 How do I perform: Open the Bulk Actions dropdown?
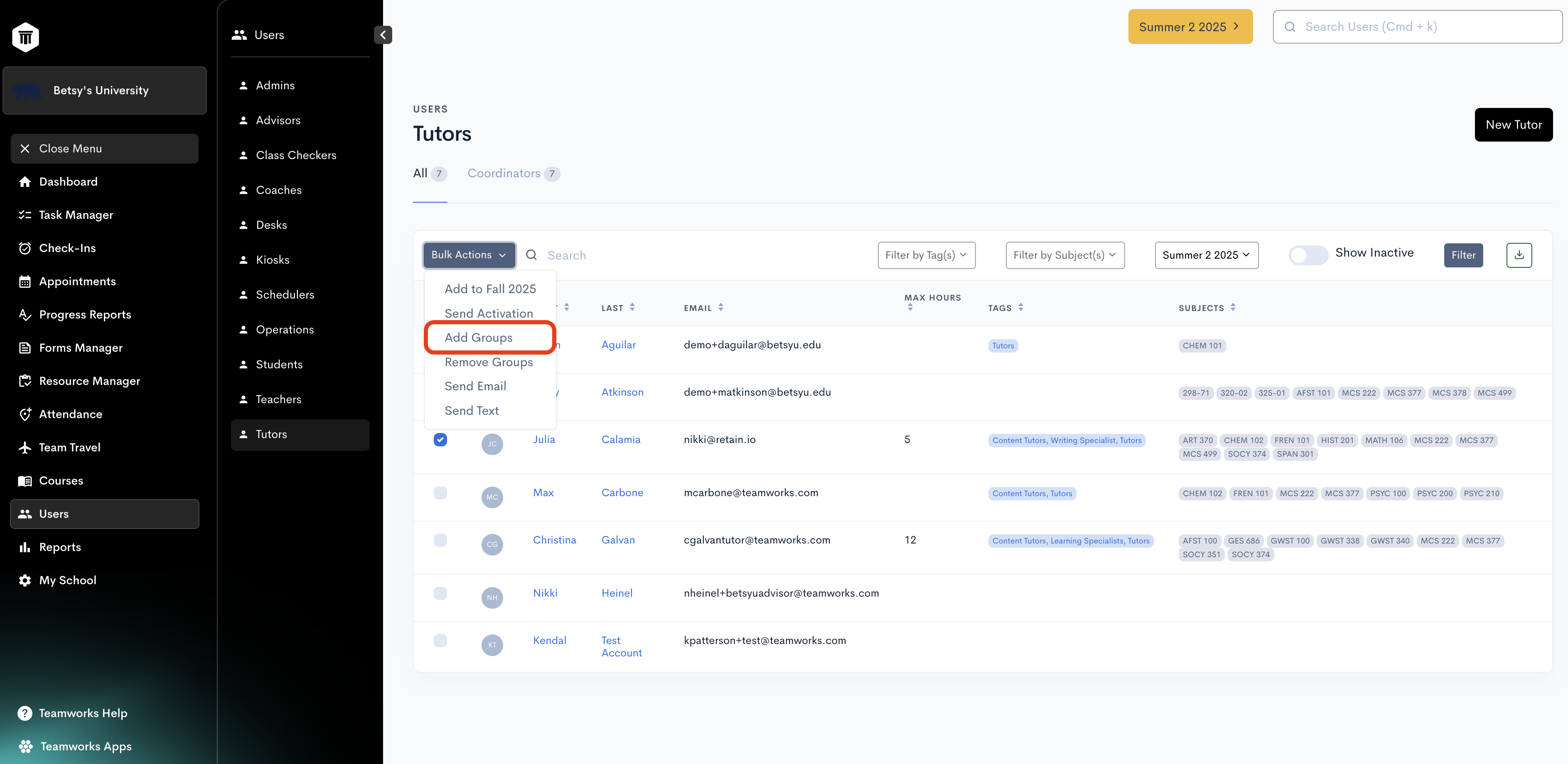click(x=469, y=255)
